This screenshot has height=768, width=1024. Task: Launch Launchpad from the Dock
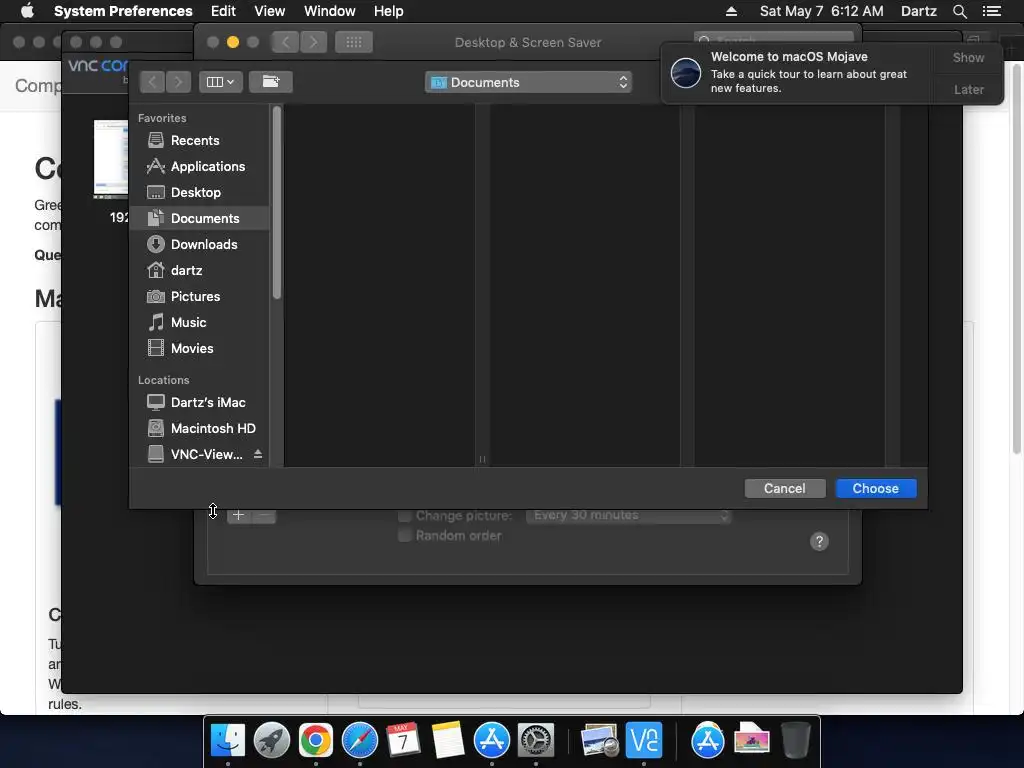[x=272, y=741]
